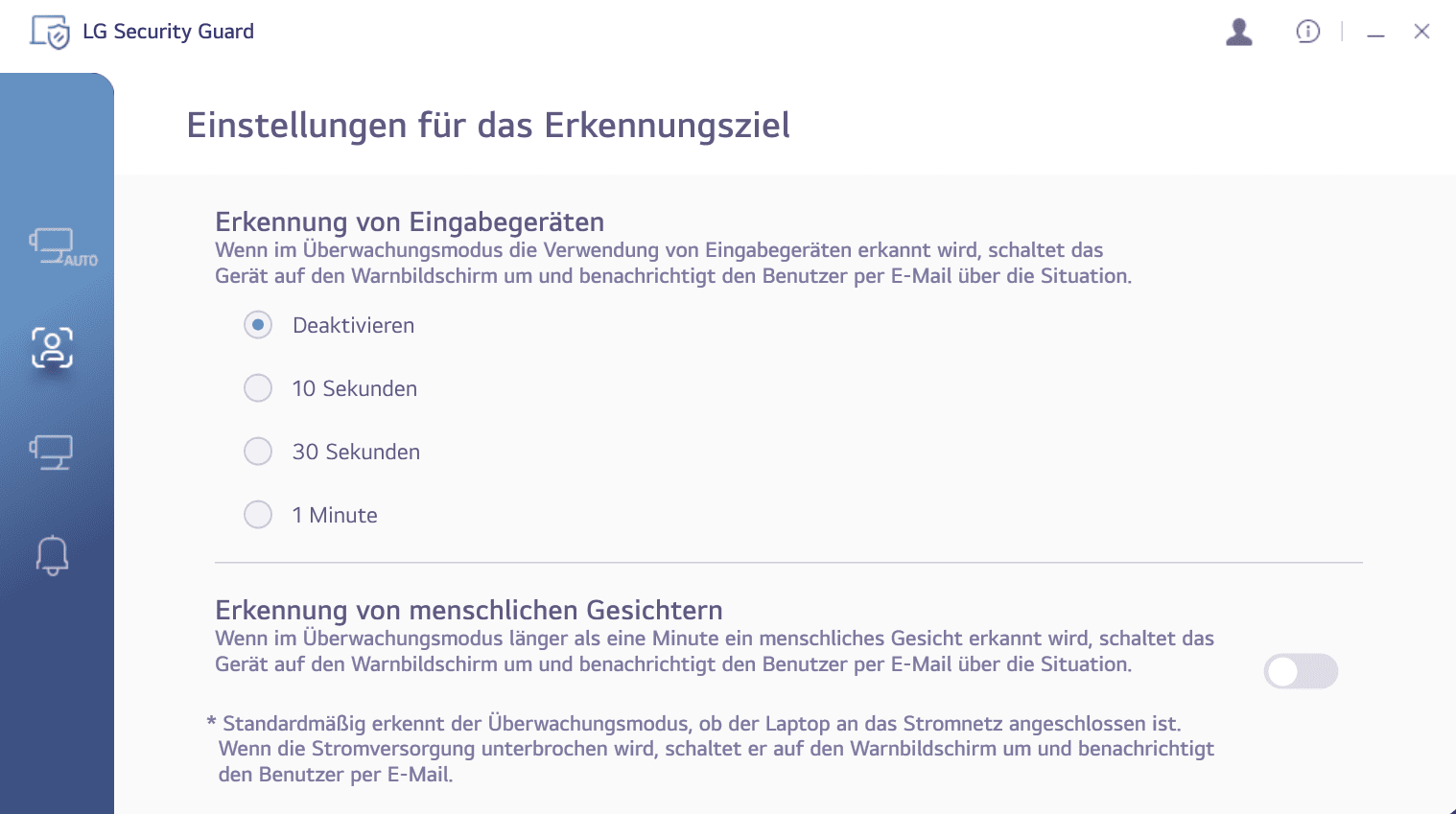1456x814 pixels.
Task: Click the footnote starting with "Standardmäßig erkennt"
Action: coord(710,749)
